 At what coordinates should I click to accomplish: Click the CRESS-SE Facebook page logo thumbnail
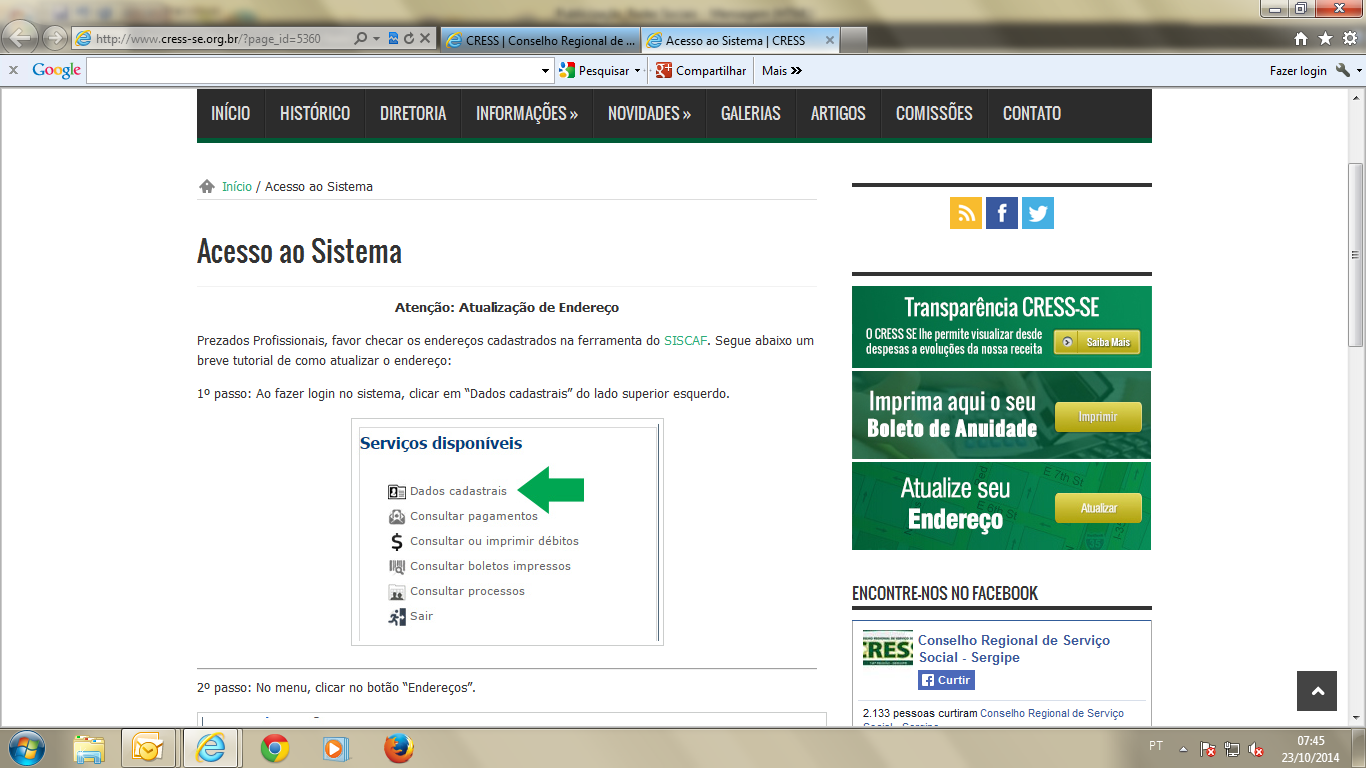click(x=888, y=648)
